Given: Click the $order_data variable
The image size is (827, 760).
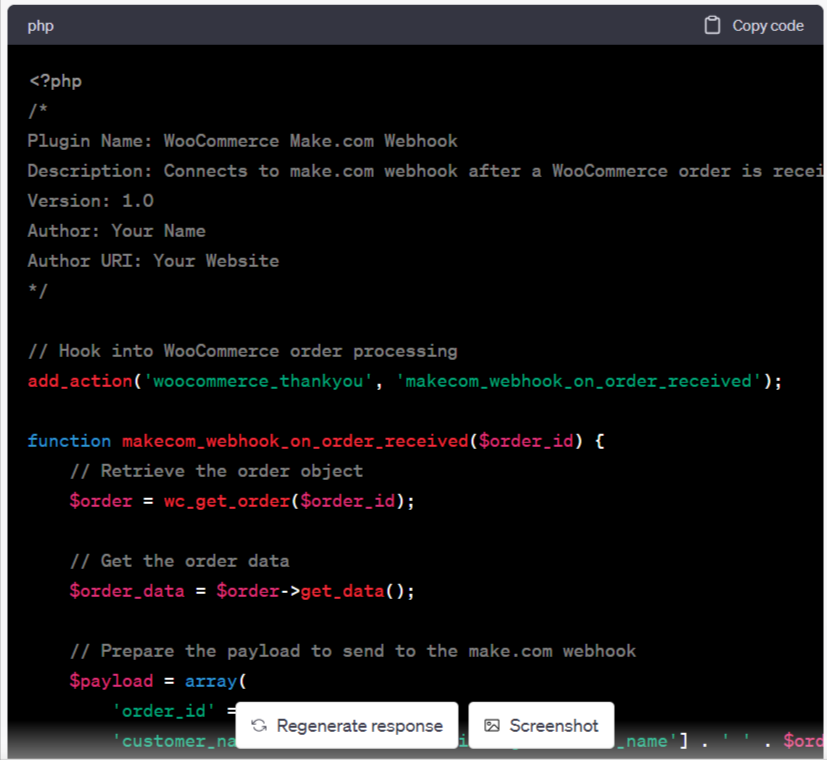Looking at the screenshot, I should (127, 591).
